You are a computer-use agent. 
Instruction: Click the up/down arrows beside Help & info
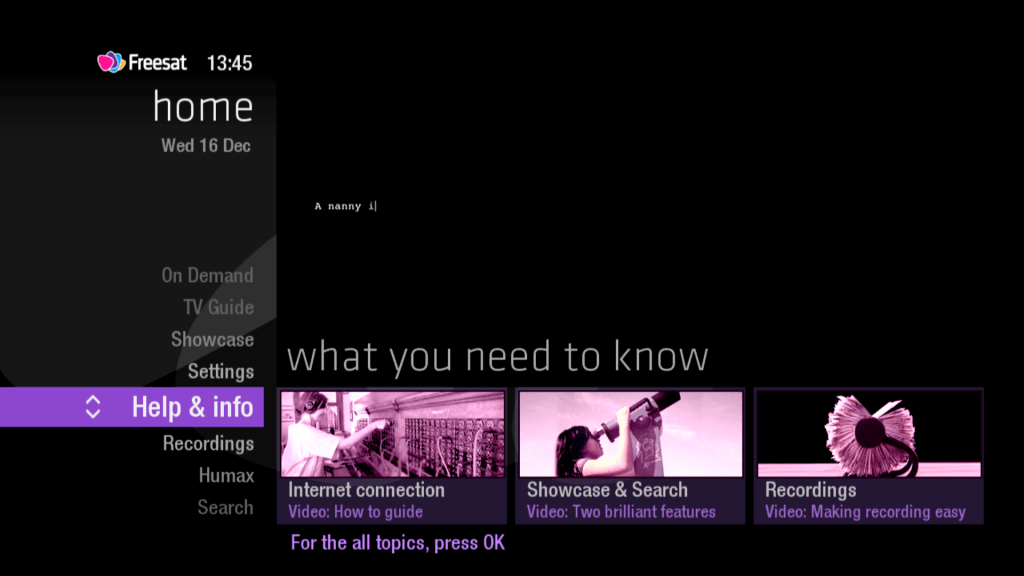[x=93, y=407]
